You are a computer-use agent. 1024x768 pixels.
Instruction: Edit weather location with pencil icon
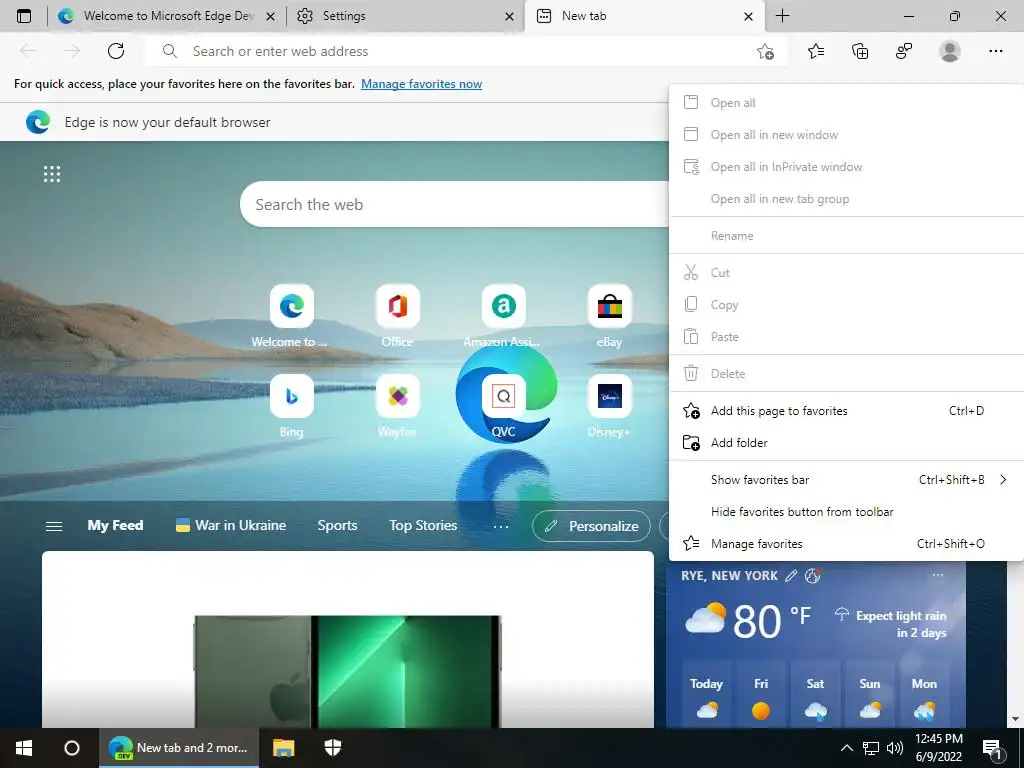point(791,575)
